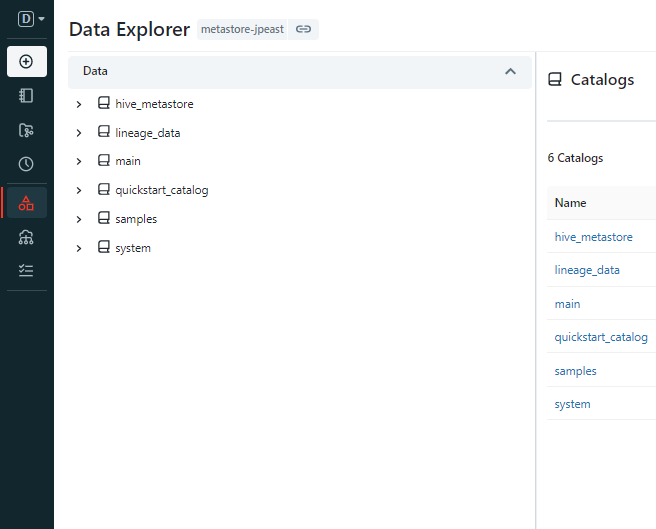Click the metastore-jpeast badge
The width and height of the screenshot is (656, 529).
(244, 30)
